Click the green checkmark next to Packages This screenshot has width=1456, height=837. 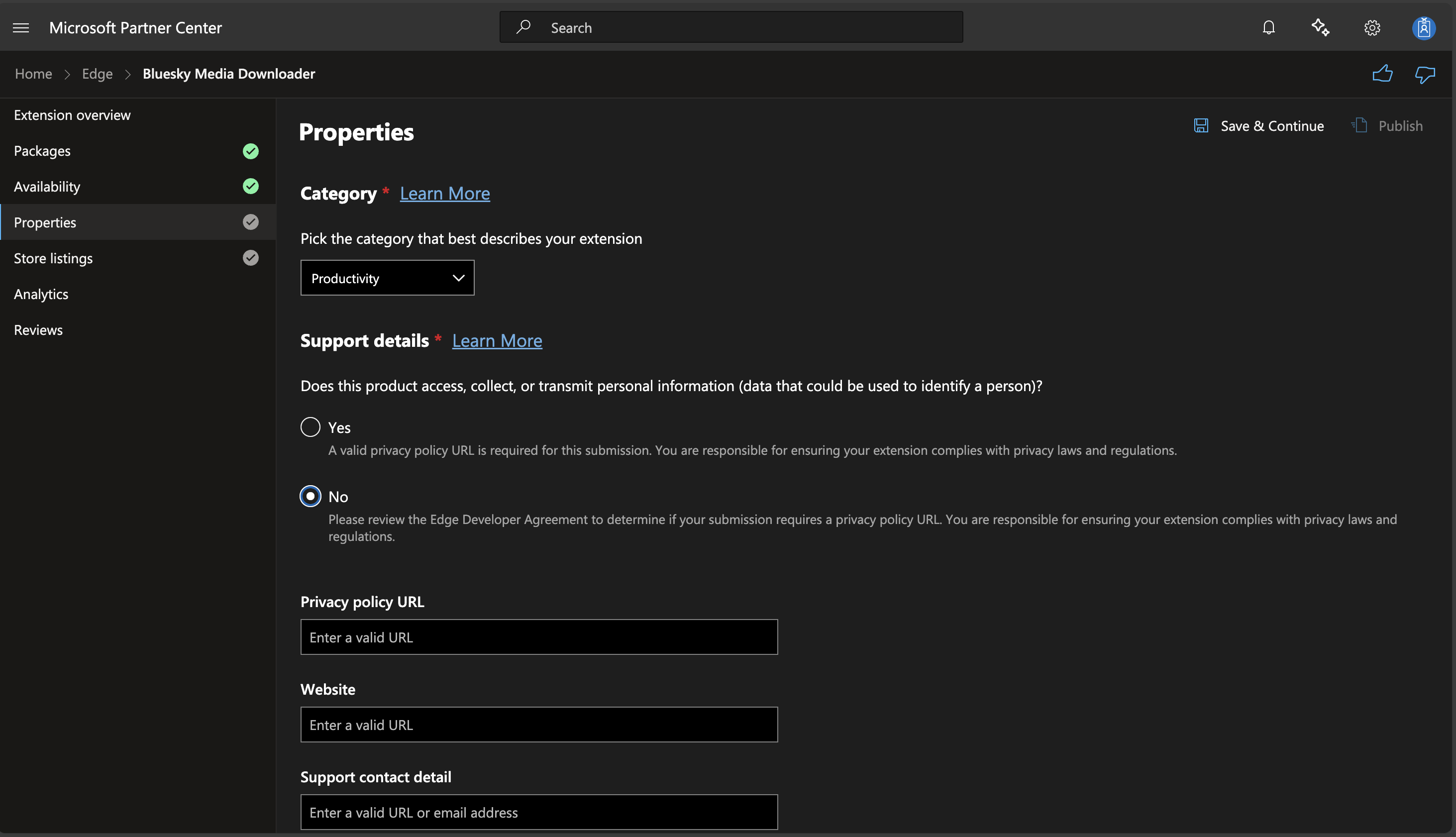[x=251, y=151]
